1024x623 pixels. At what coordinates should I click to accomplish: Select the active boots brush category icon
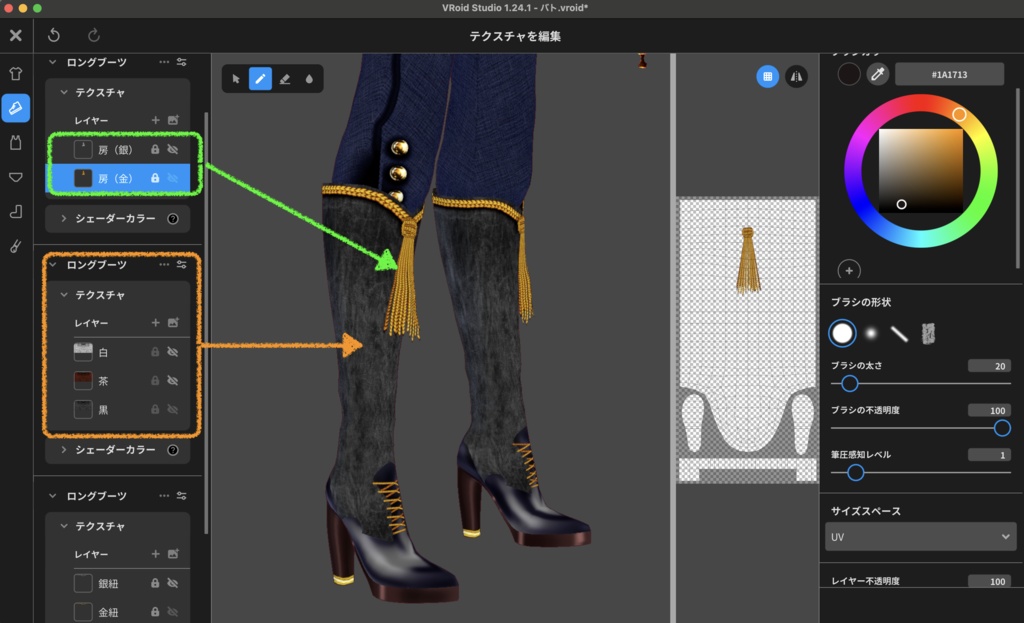[16, 108]
